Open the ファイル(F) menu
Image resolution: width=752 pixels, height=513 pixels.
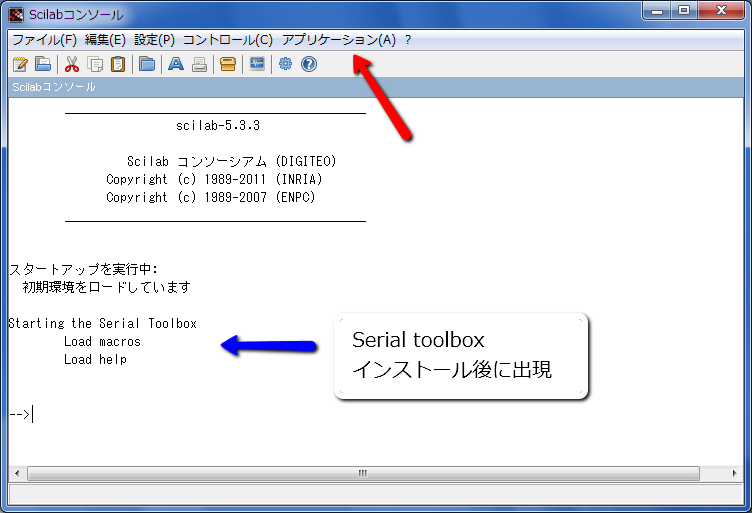[44, 40]
